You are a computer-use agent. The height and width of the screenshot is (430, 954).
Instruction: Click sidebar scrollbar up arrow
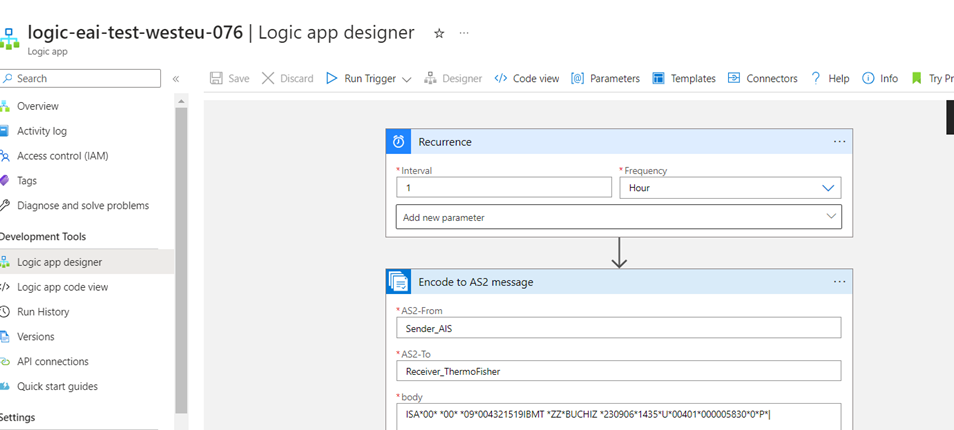181,100
